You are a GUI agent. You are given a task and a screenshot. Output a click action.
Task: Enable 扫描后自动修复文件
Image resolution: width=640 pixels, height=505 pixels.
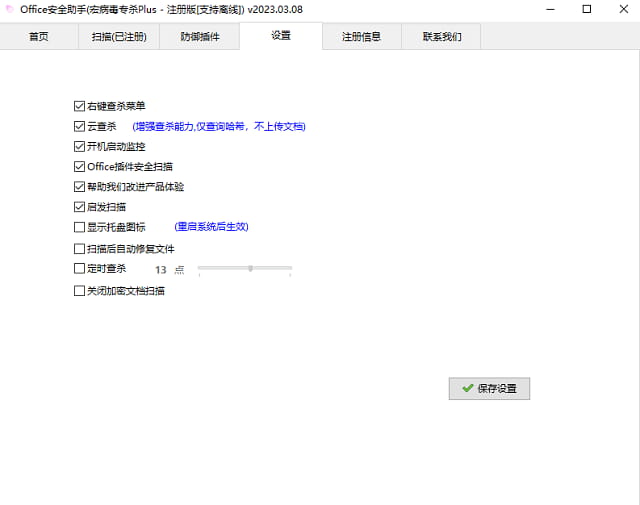click(80, 249)
